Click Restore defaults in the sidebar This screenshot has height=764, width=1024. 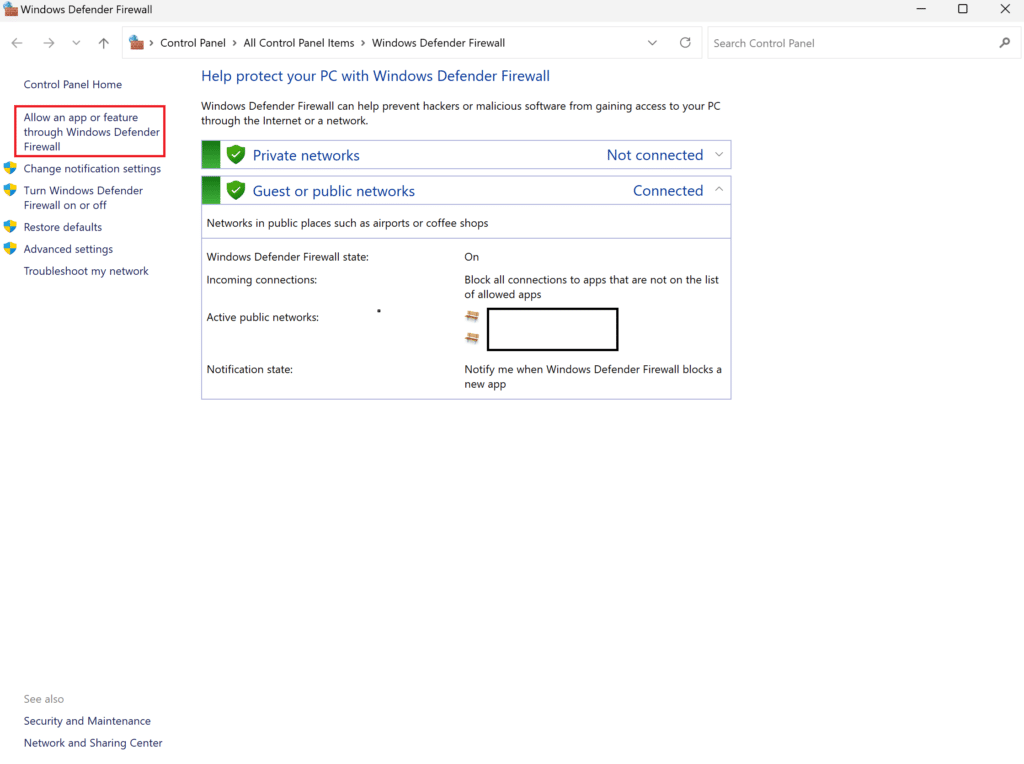click(x=62, y=227)
